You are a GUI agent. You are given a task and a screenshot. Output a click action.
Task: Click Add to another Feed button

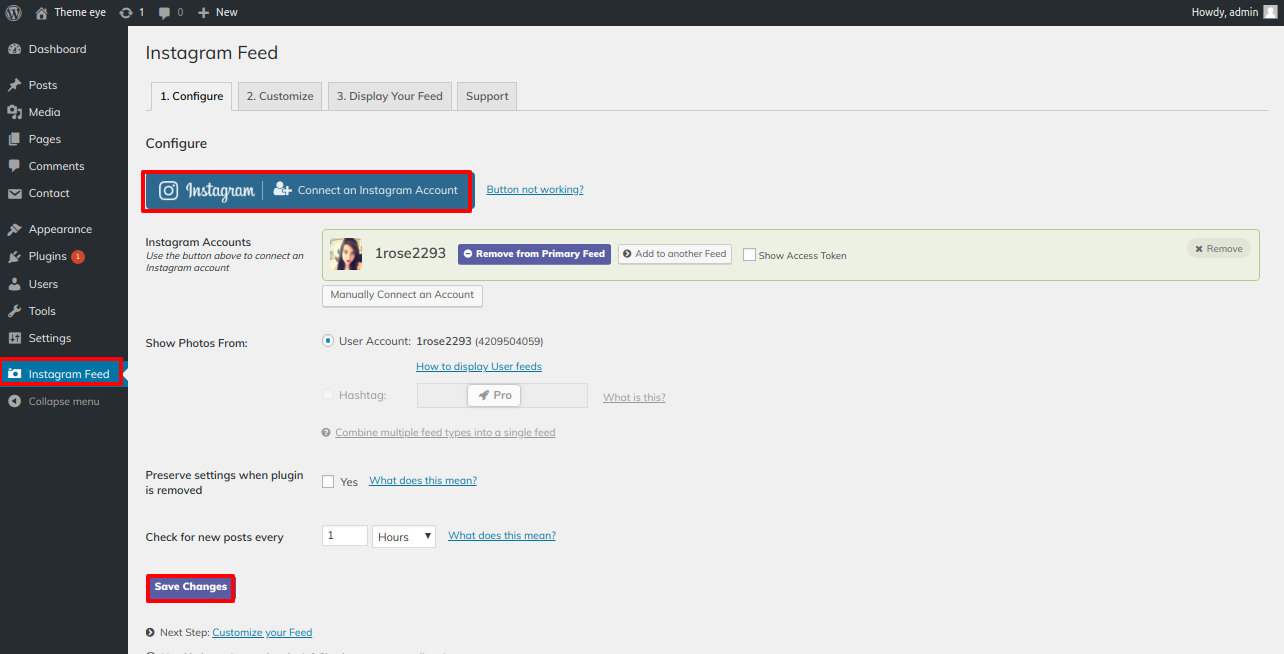point(675,254)
